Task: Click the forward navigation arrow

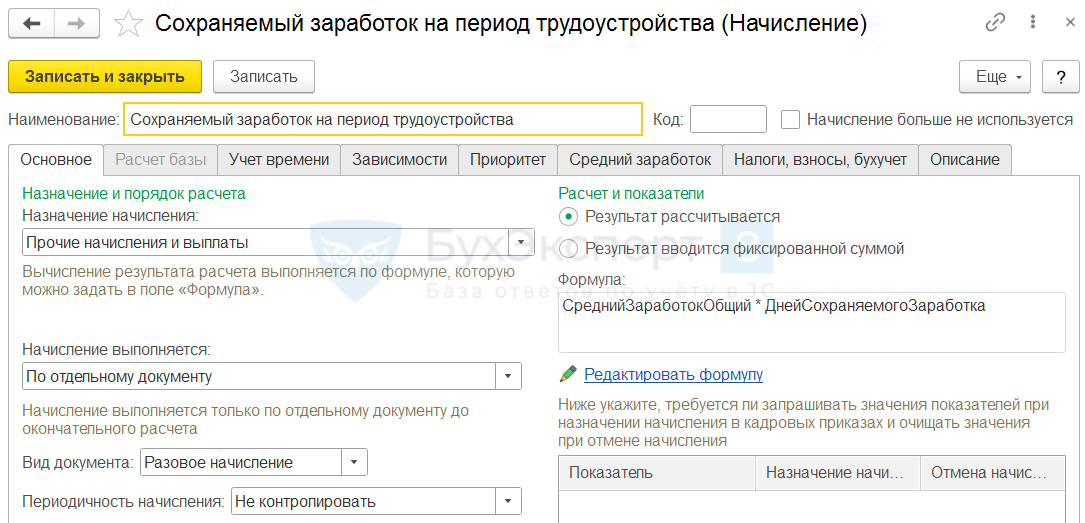Action: tap(77, 23)
